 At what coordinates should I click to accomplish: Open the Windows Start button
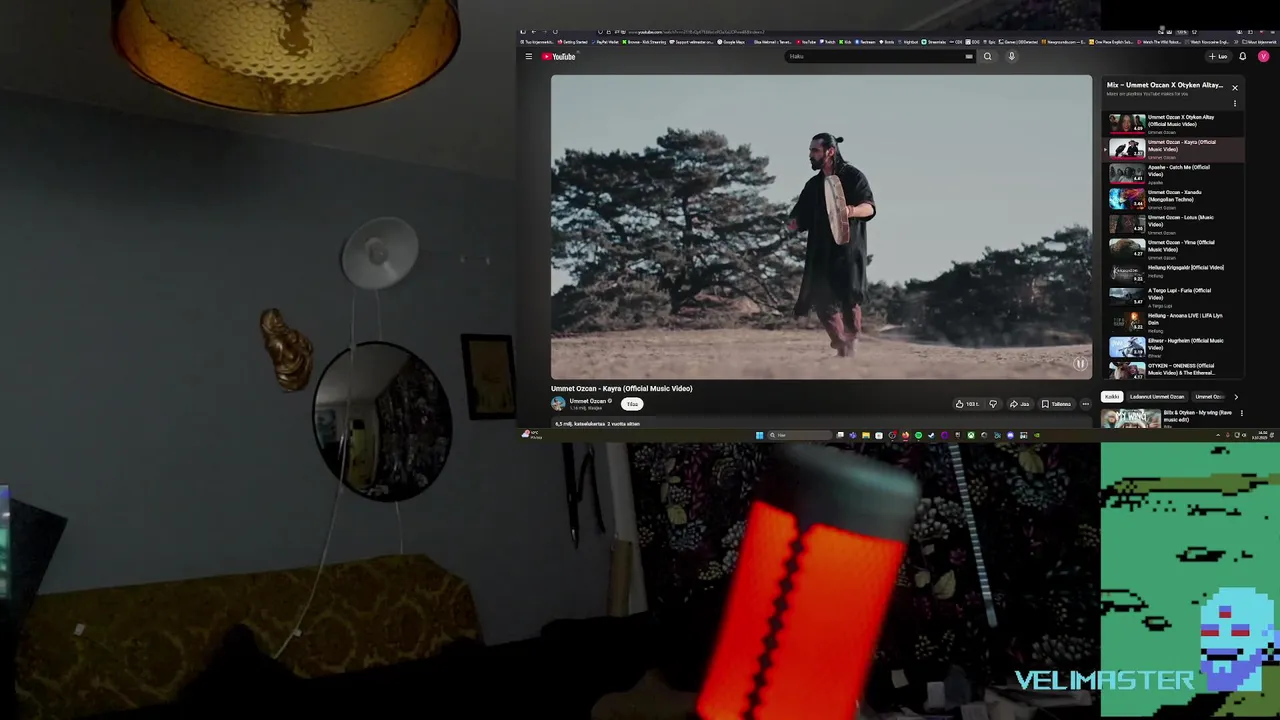(x=759, y=435)
